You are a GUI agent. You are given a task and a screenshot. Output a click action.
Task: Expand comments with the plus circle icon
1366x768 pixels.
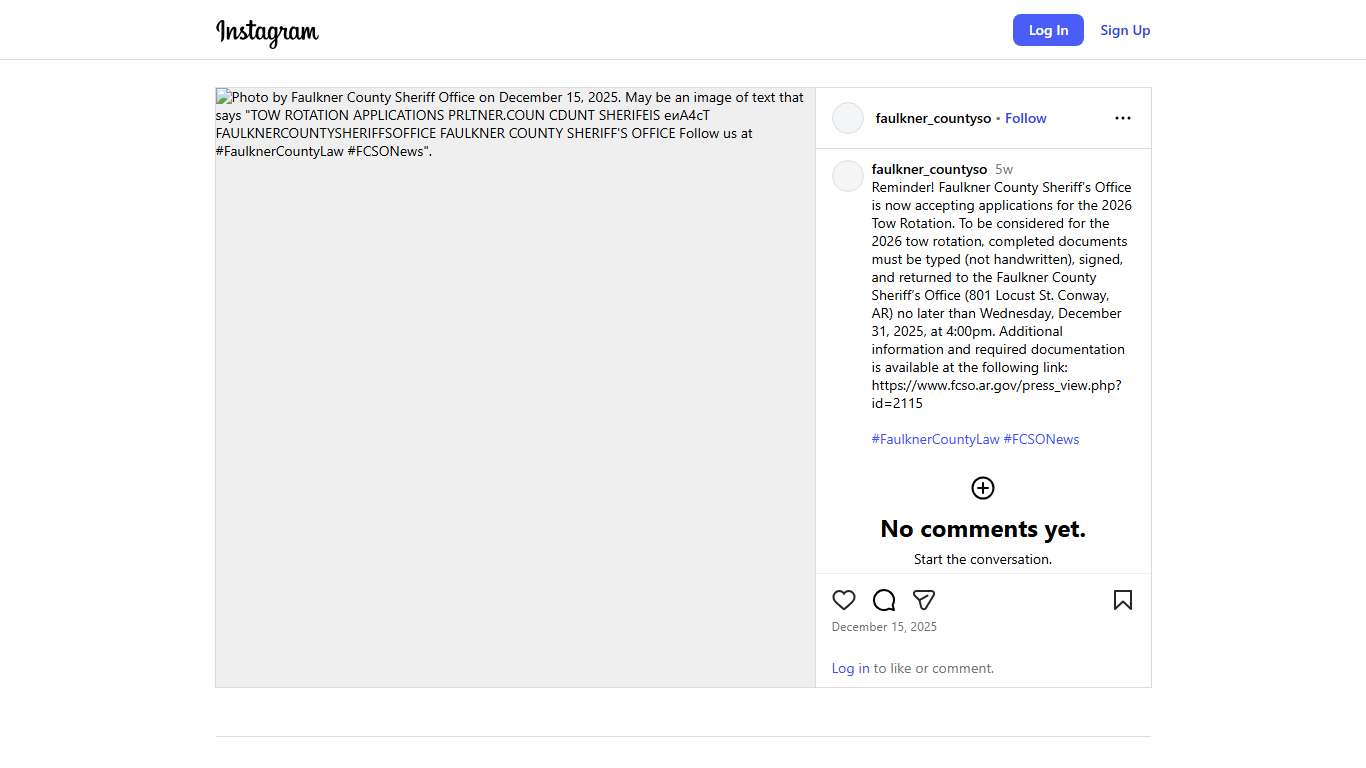983,488
